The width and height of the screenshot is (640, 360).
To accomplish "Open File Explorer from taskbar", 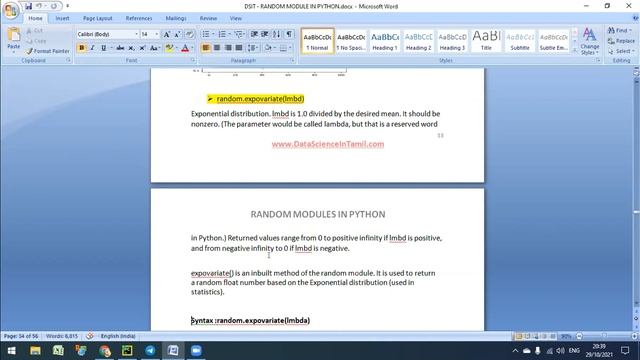I will point(35,351).
